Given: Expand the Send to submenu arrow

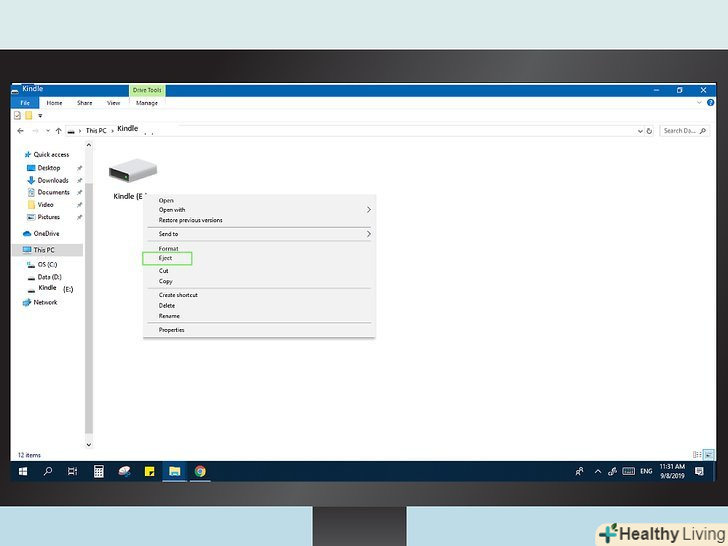Looking at the screenshot, I should pyautogui.click(x=369, y=234).
